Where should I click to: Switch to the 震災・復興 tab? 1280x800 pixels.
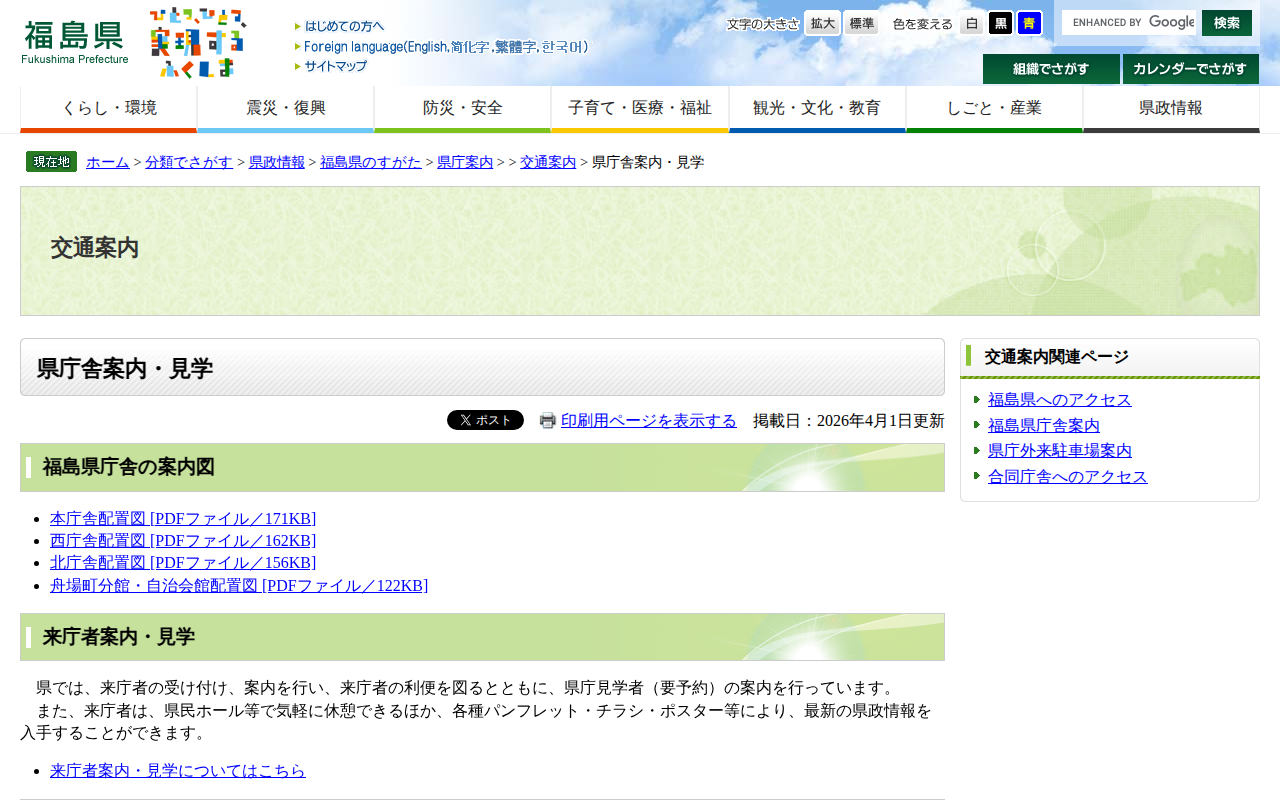click(285, 106)
